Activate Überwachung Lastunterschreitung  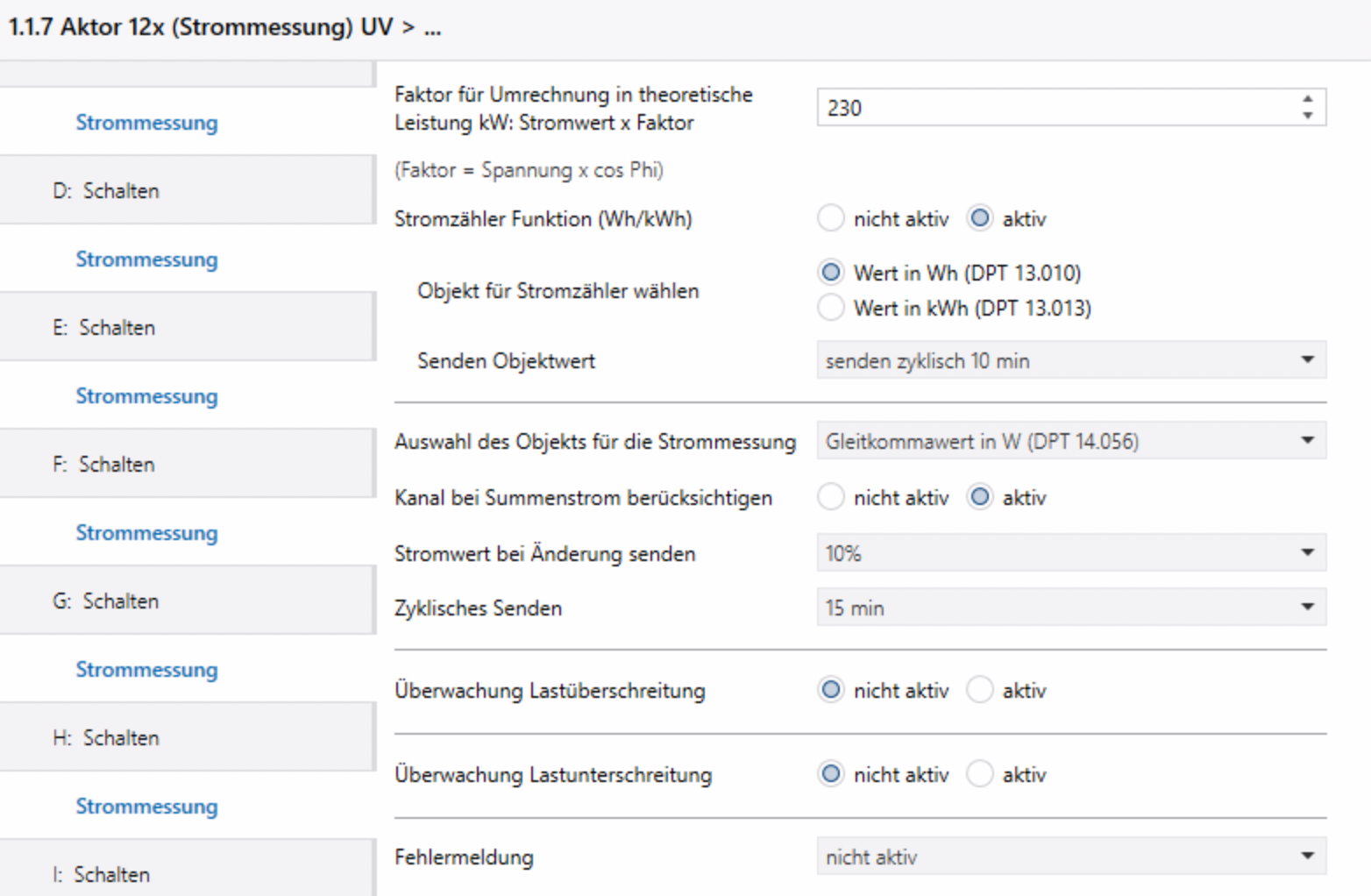979,774
